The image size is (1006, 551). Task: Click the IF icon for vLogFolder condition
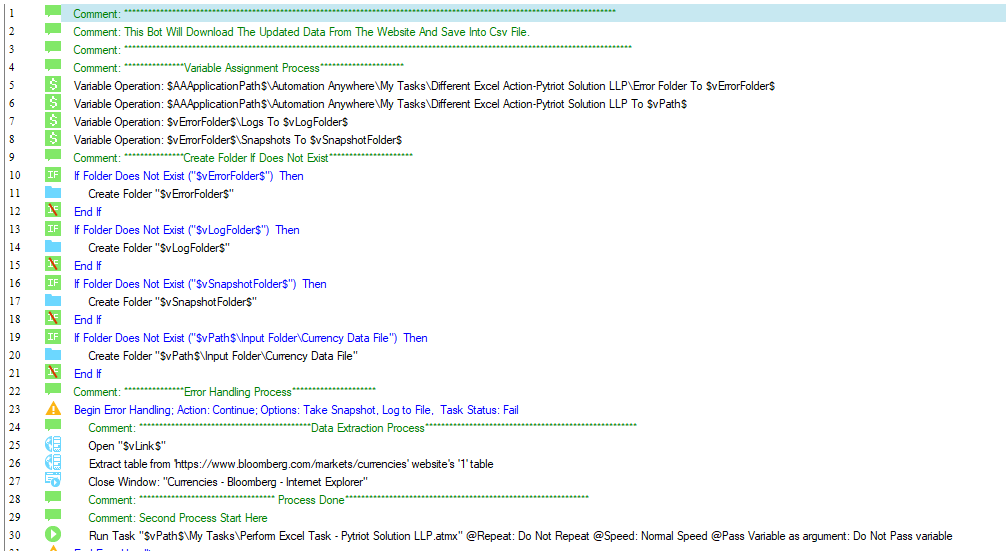click(53, 228)
